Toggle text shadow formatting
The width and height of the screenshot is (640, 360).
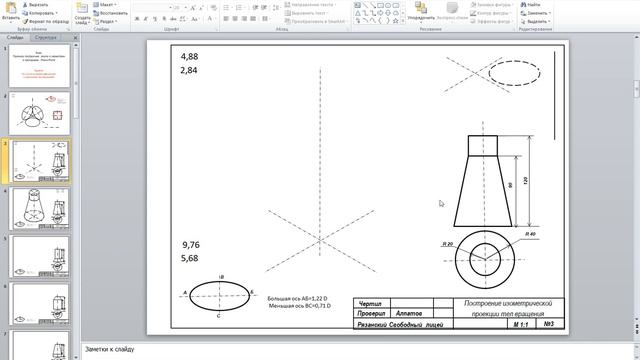click(x=164, y=19)
